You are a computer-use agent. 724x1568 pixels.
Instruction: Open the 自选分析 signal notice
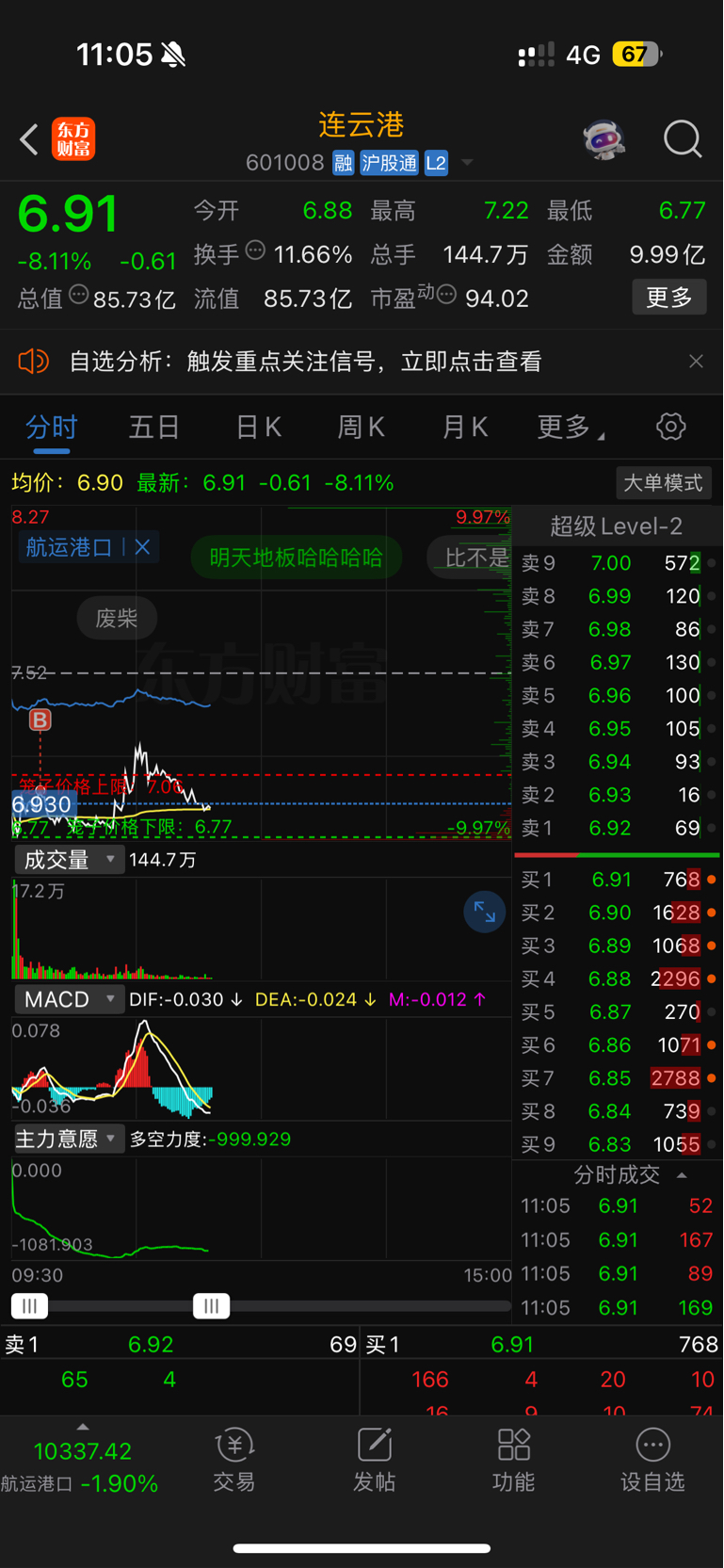[305, 362]
